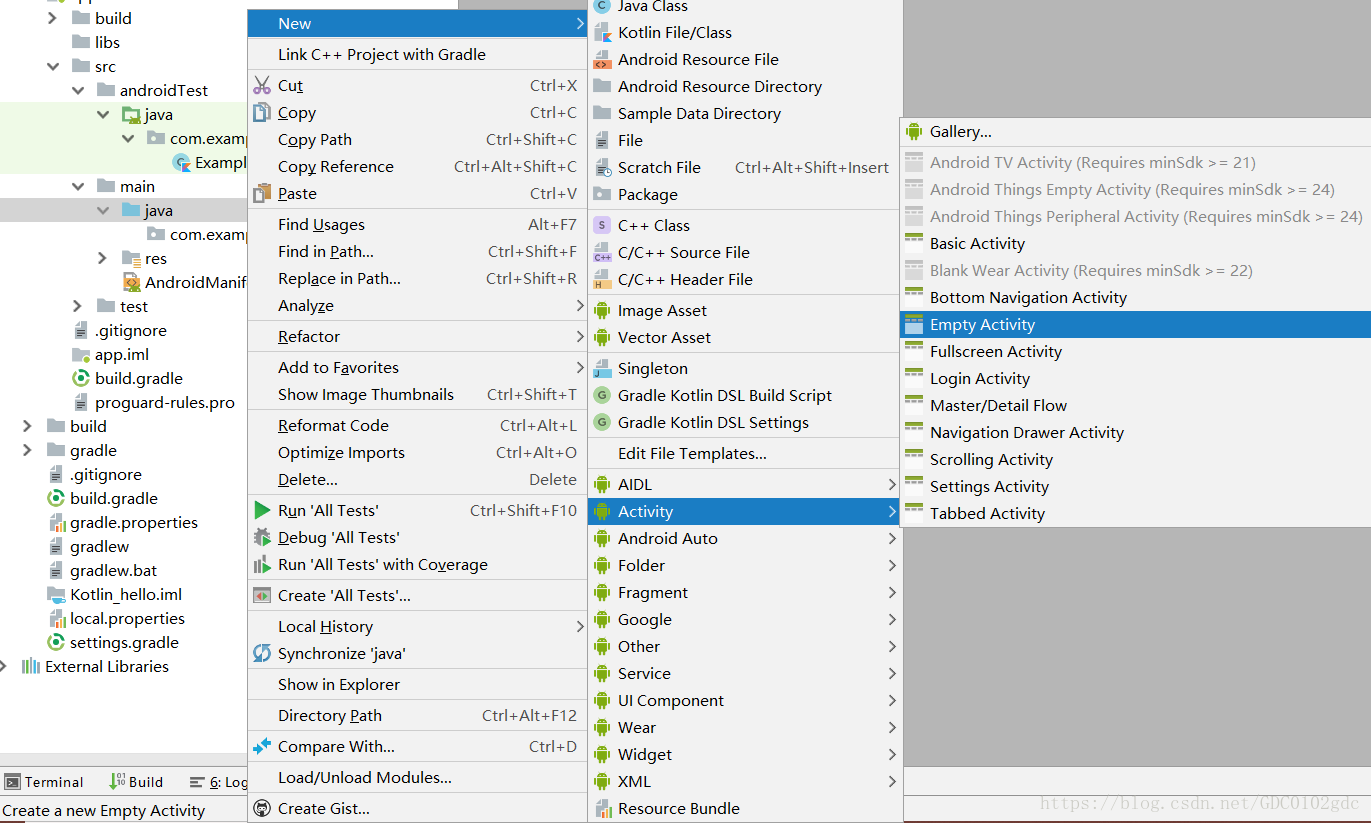Click the Login Activity template icon

[913, 379]
